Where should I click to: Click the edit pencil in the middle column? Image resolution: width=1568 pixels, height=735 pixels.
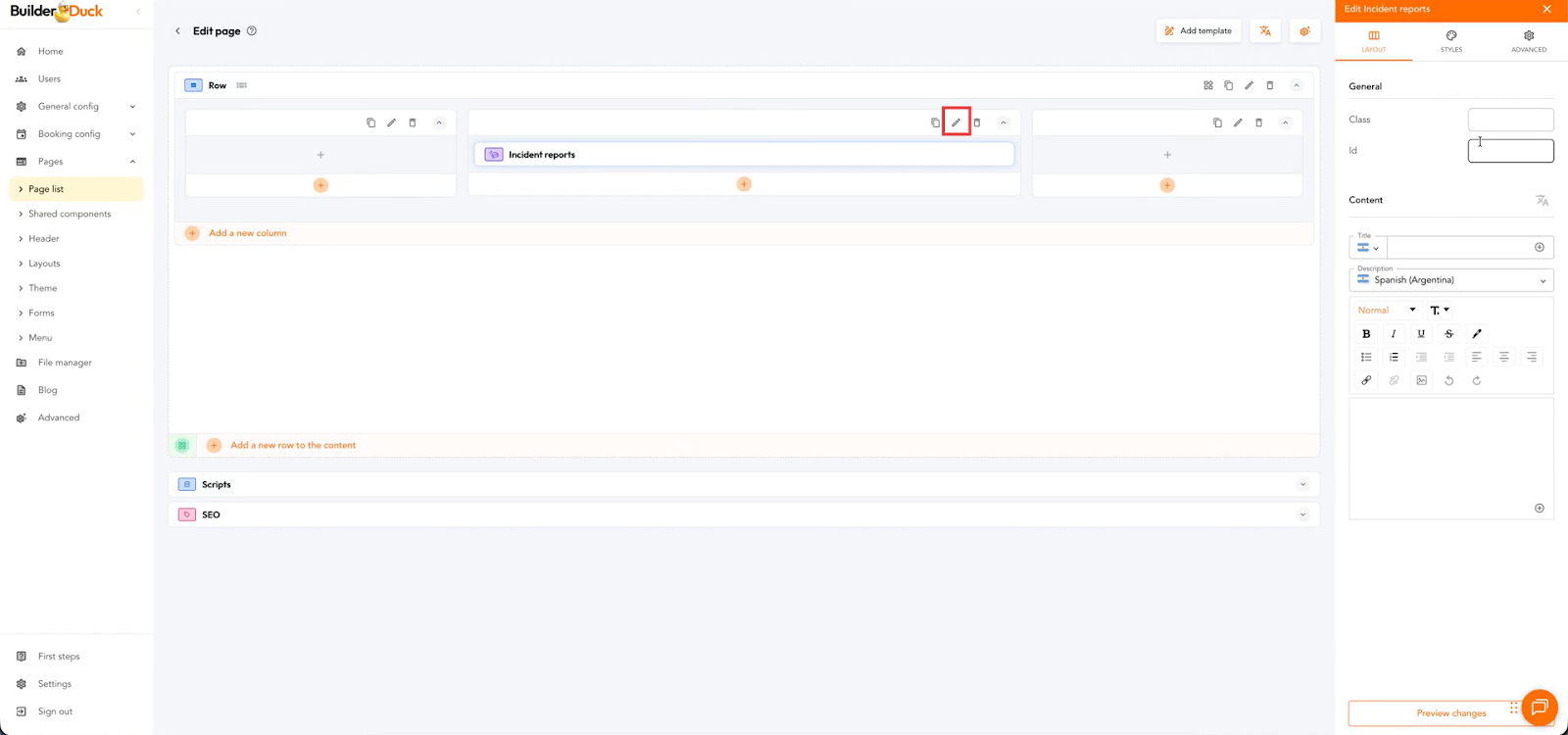pos(955,122)
